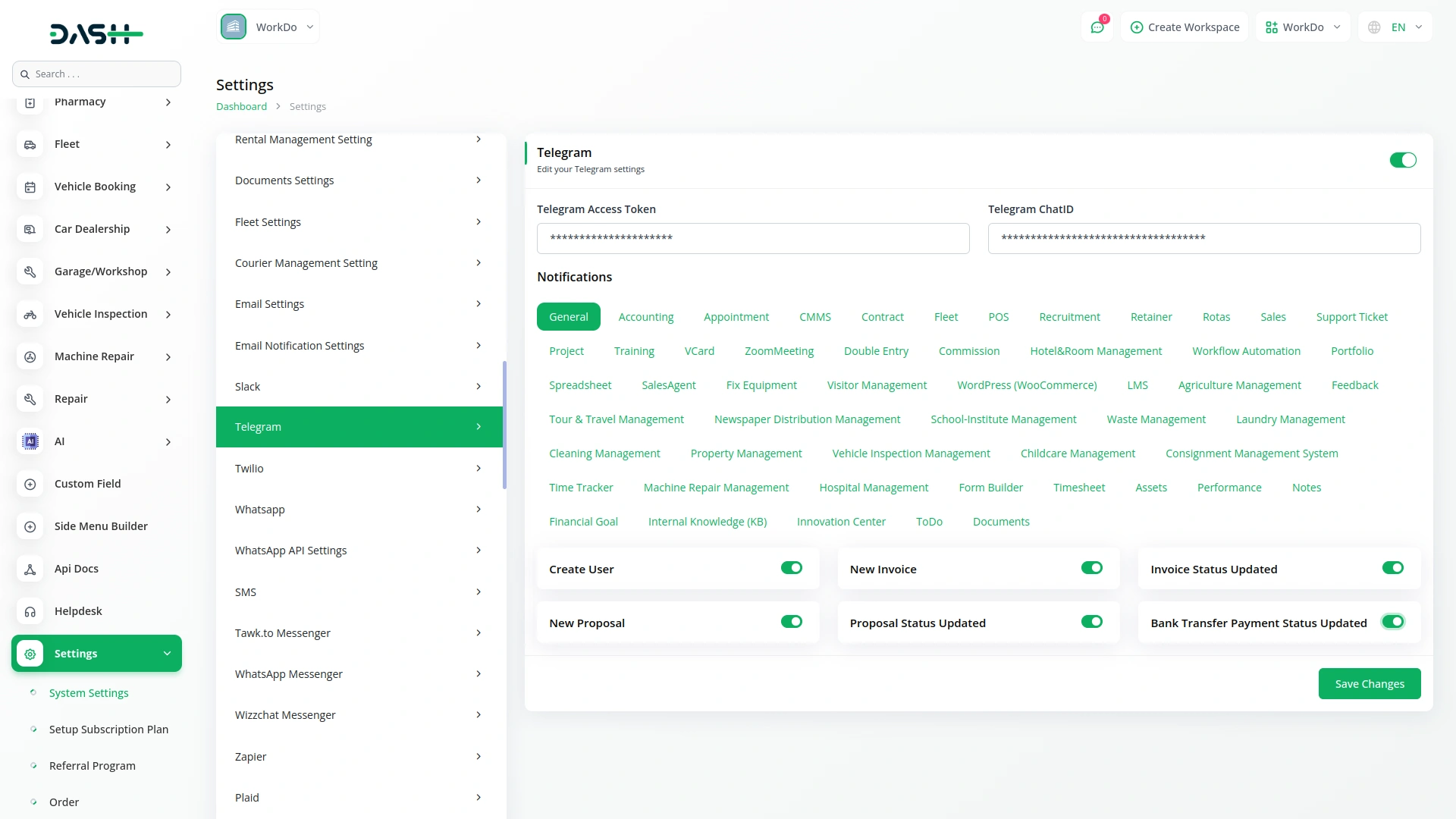Screen dimensions: 1456x819
Task: Click the WorkDo workspace logo icon
Action: tap(234, 27)
